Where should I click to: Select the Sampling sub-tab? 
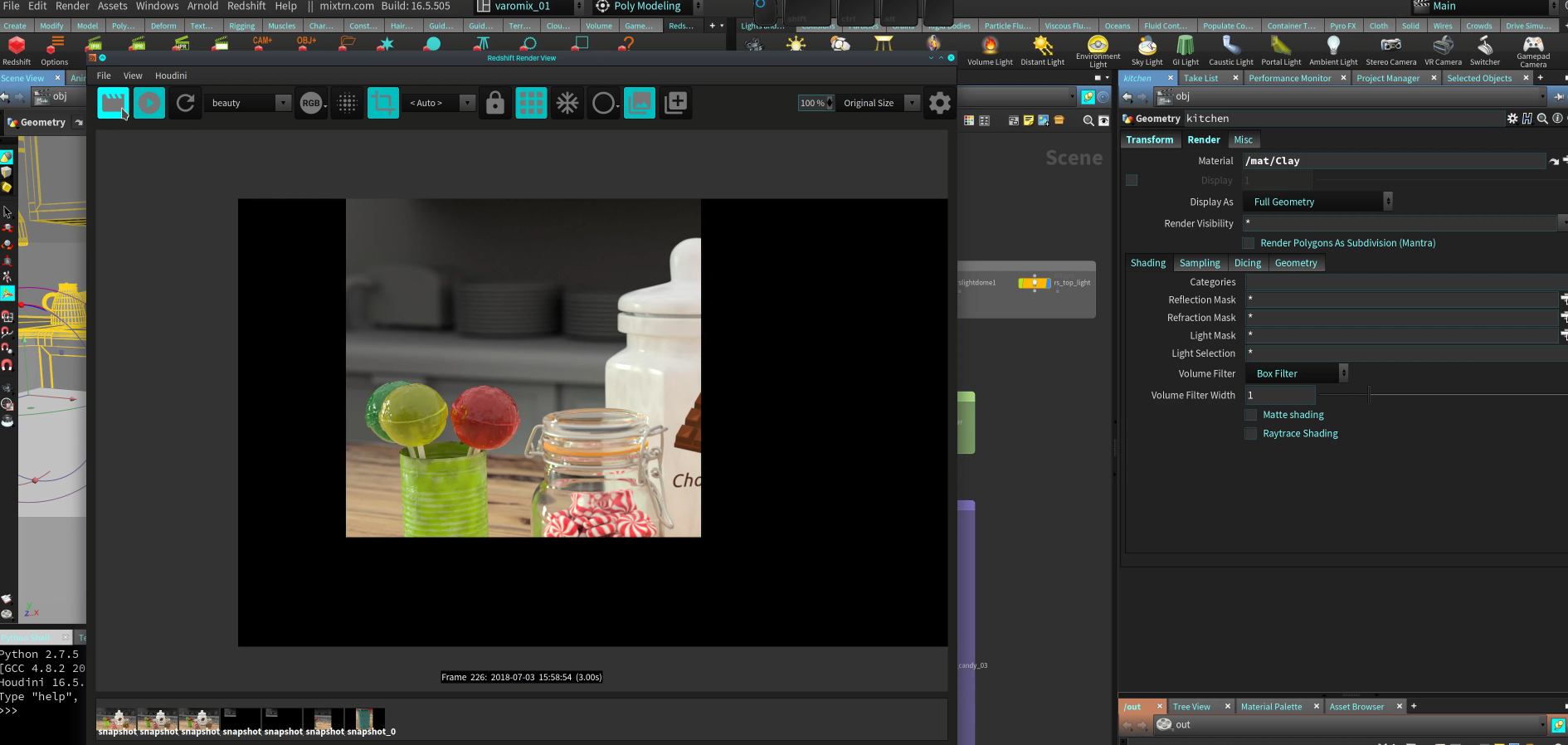(x=1200, y=263)
